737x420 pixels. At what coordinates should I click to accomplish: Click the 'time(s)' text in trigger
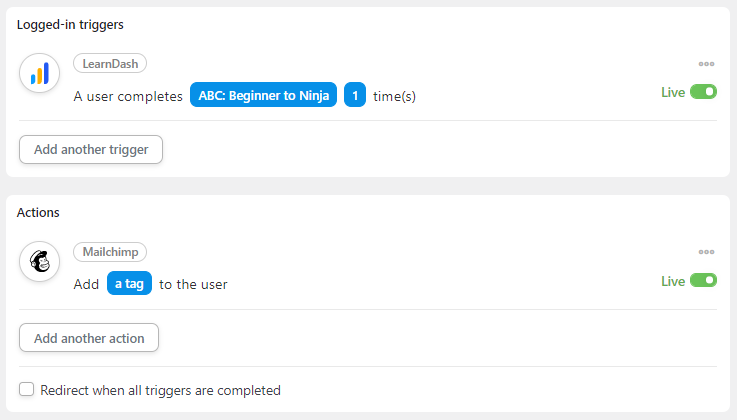pos(394,96)
